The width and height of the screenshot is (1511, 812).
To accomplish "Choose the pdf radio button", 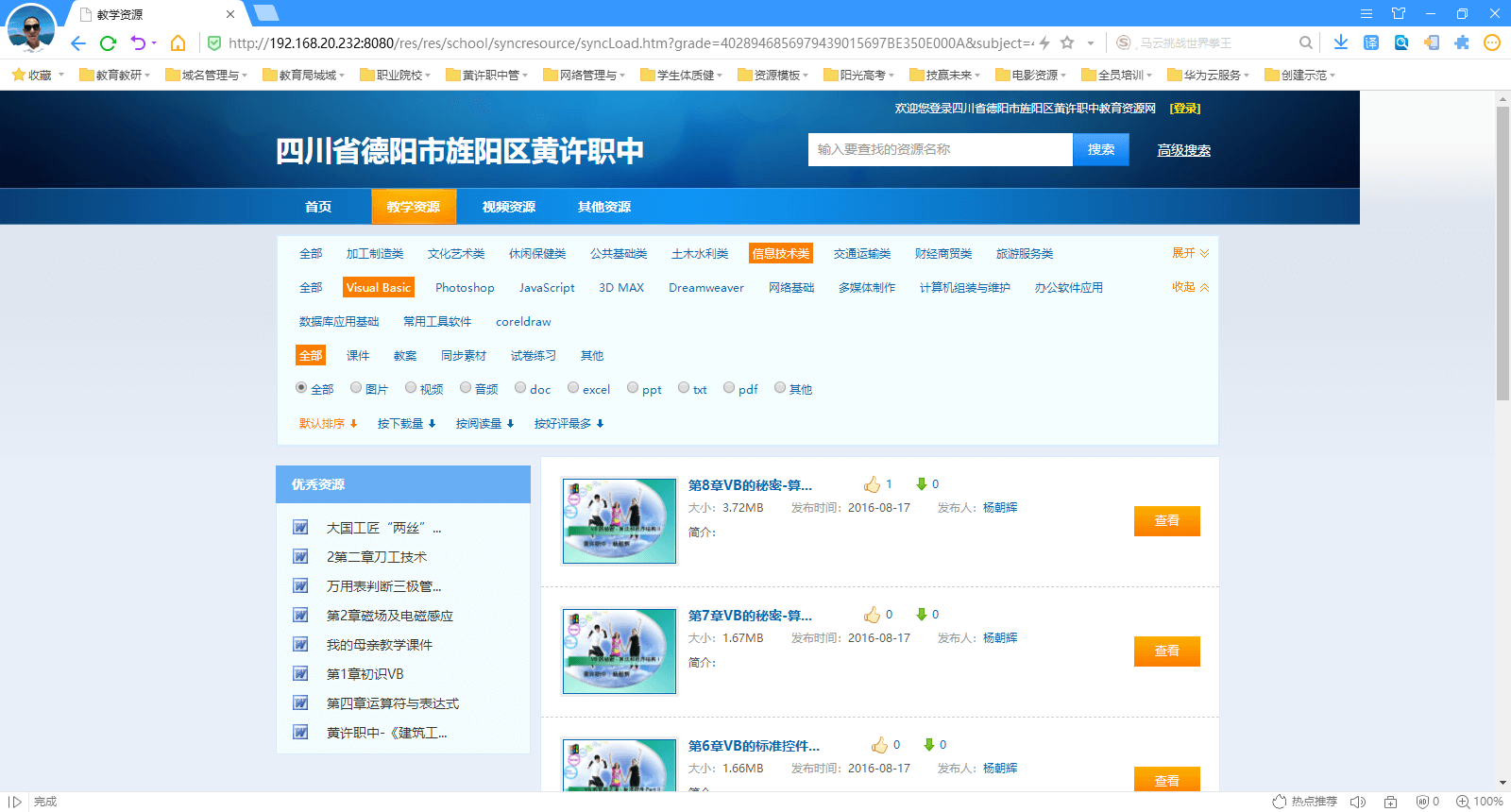I will pyautogui.click(x=729, y=388).
